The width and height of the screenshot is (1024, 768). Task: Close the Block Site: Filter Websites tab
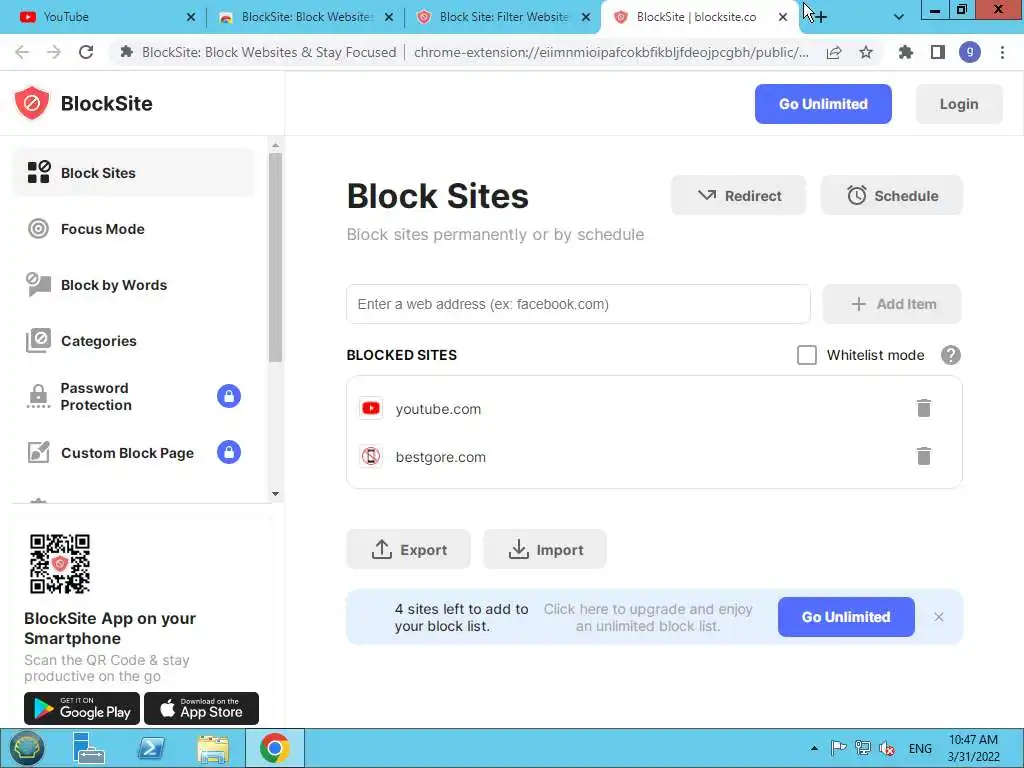point(586,17)
